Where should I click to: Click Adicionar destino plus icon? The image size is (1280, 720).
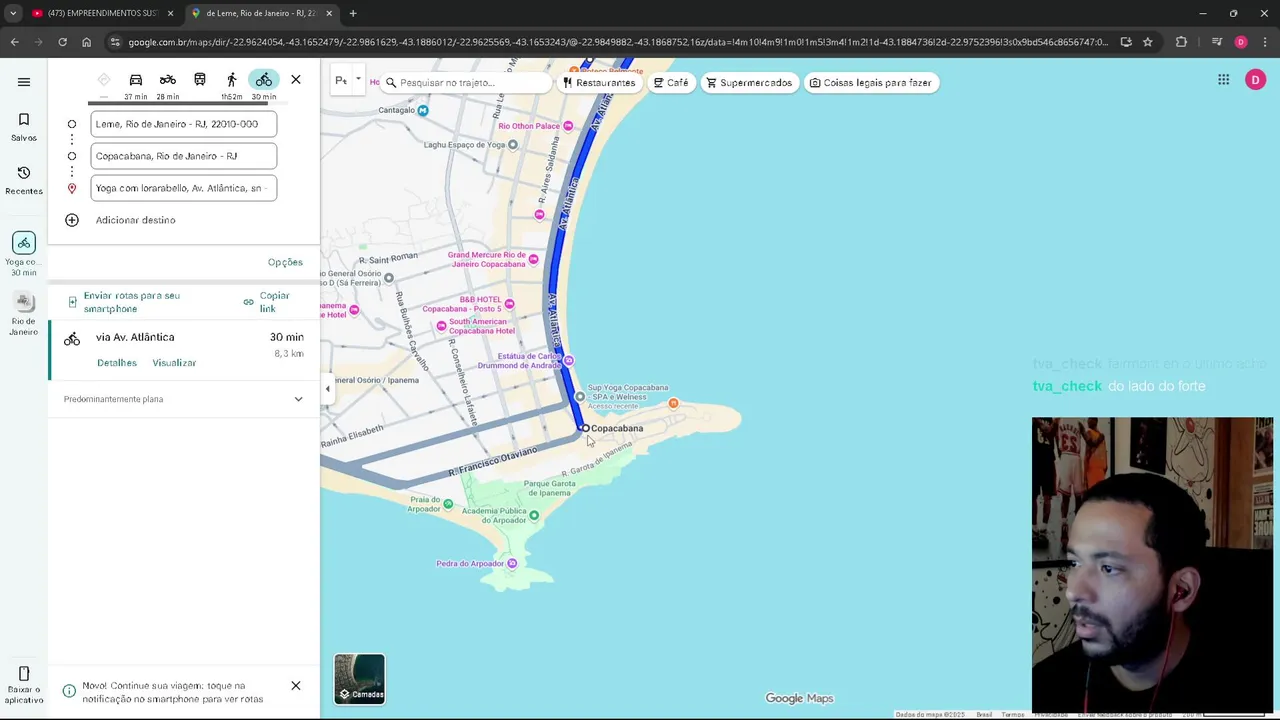pos(72,220)
